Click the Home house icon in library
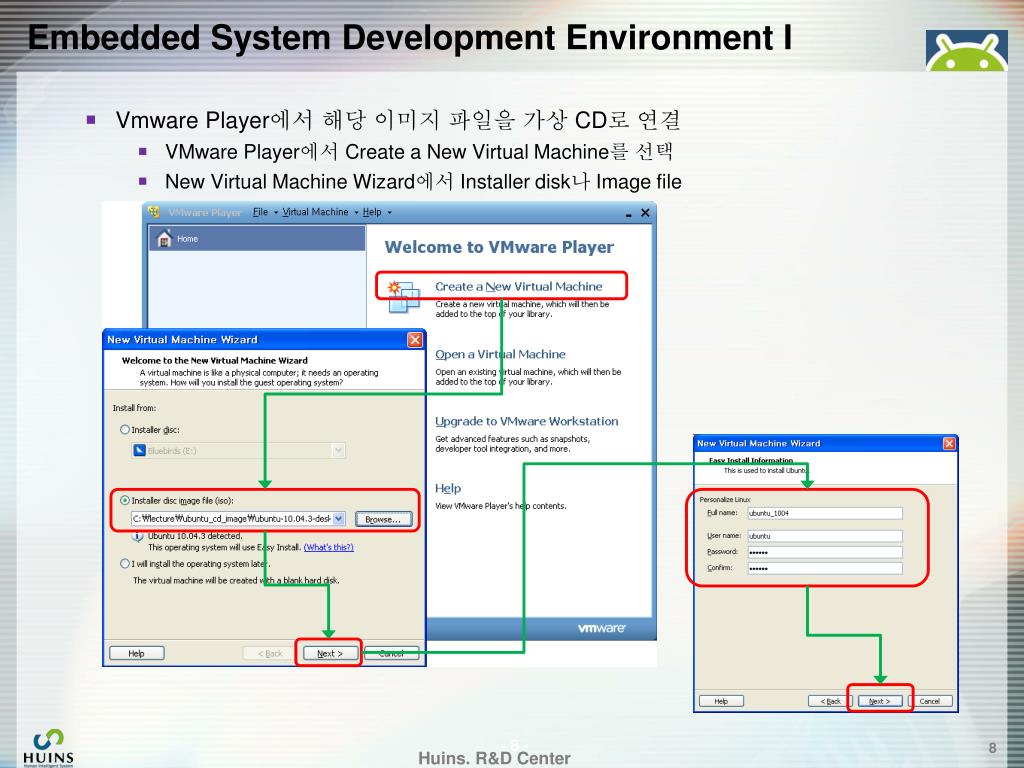This screenshot has width=1024, height=768. coord(165,239)
